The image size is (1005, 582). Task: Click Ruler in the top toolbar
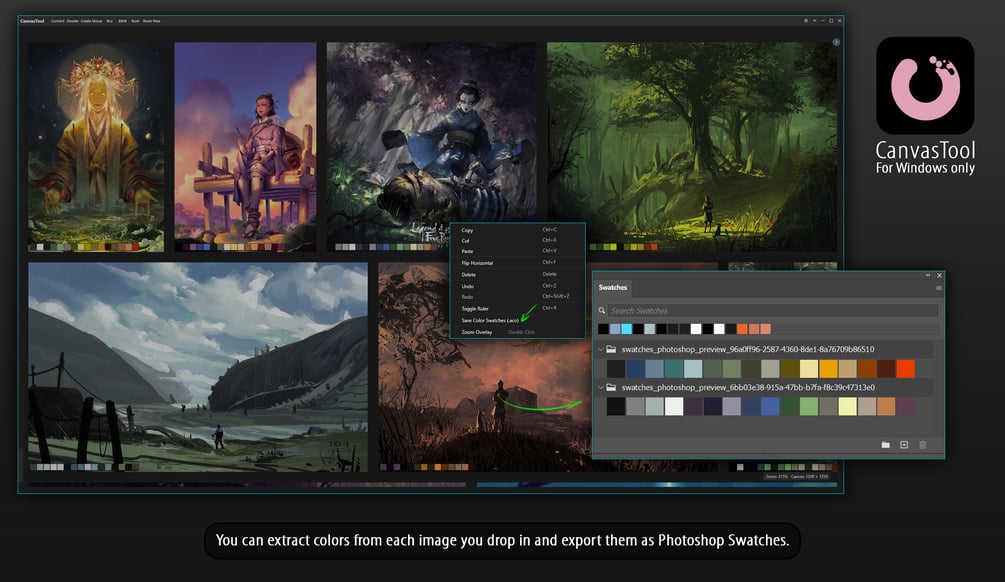click(x=135, y=21)
